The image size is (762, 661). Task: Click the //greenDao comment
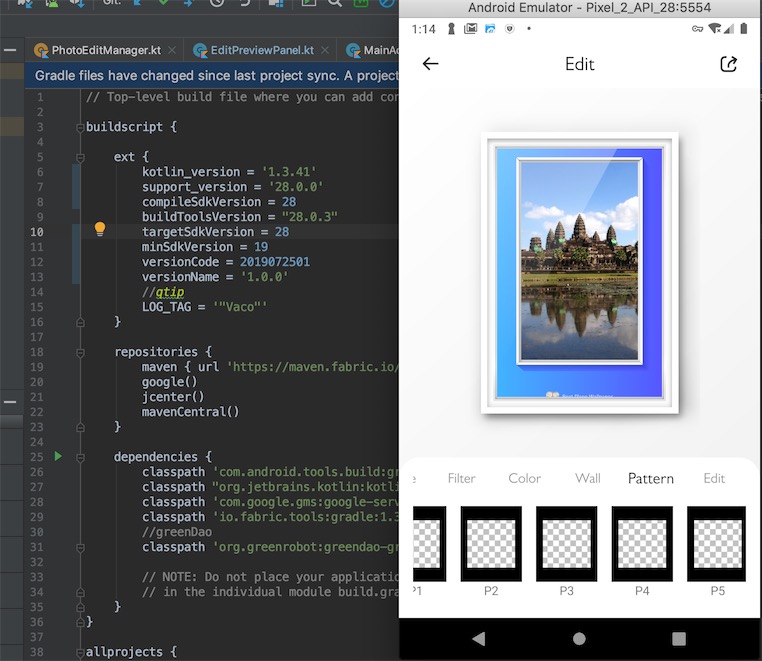click(177, 532)
